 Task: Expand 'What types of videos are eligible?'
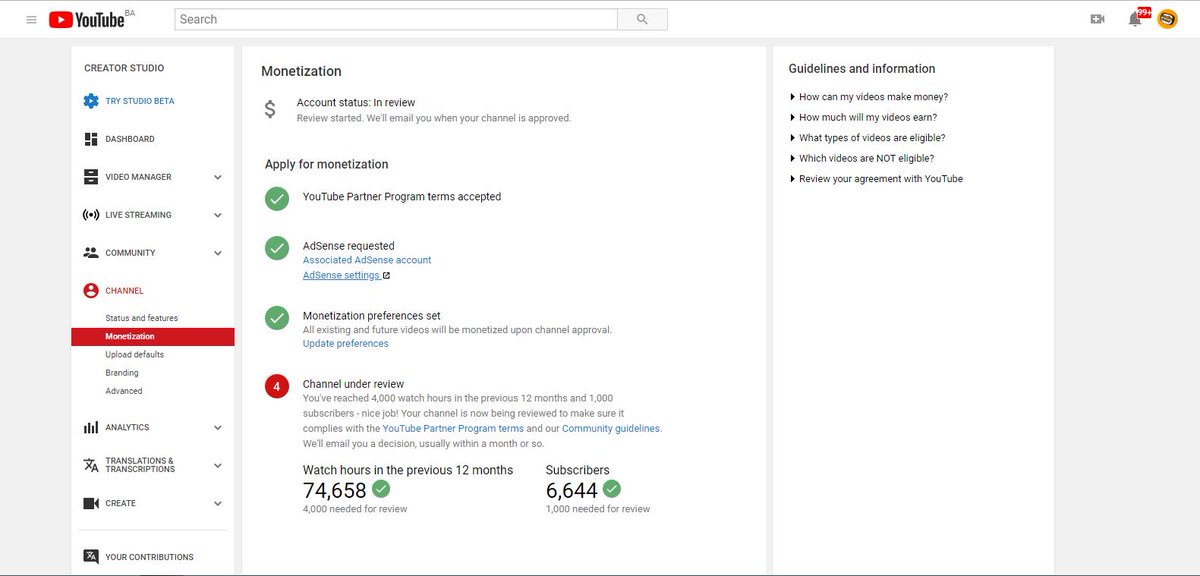point(867,138)
